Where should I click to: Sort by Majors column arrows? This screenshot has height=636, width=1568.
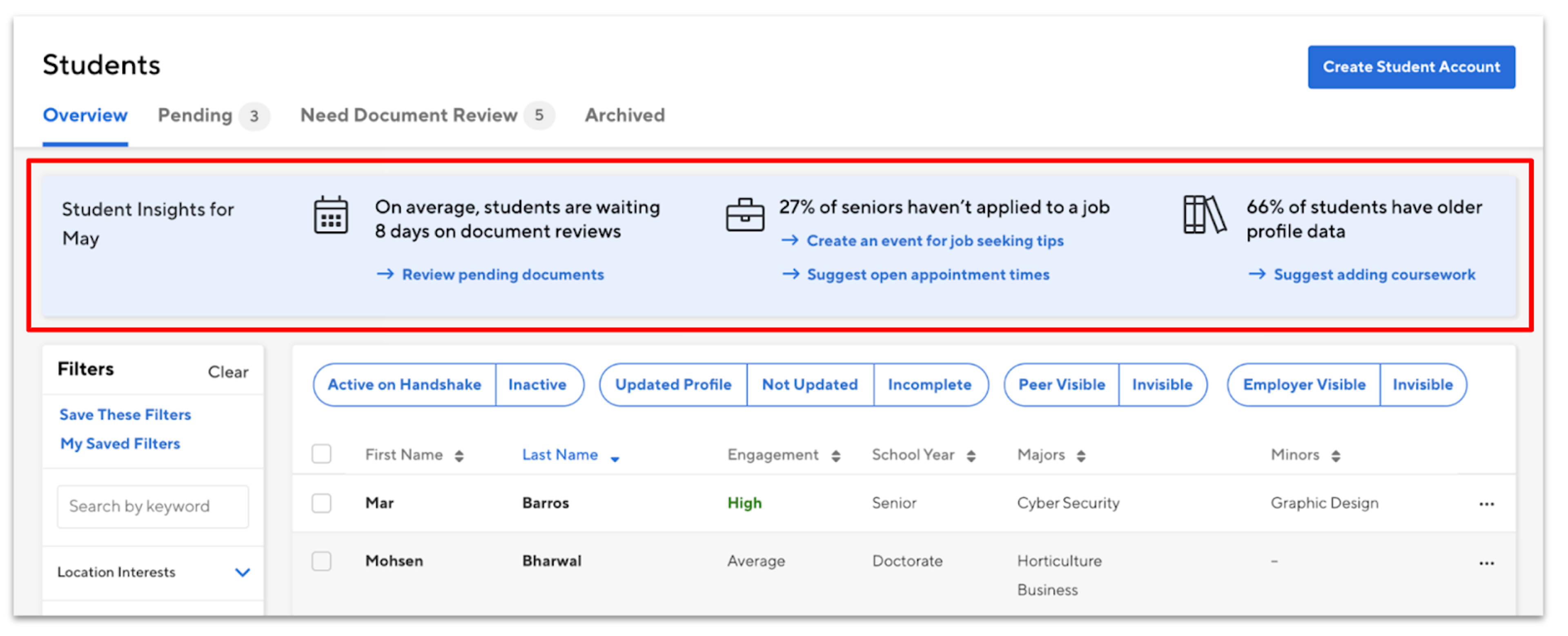click(x=1080, y=456)
